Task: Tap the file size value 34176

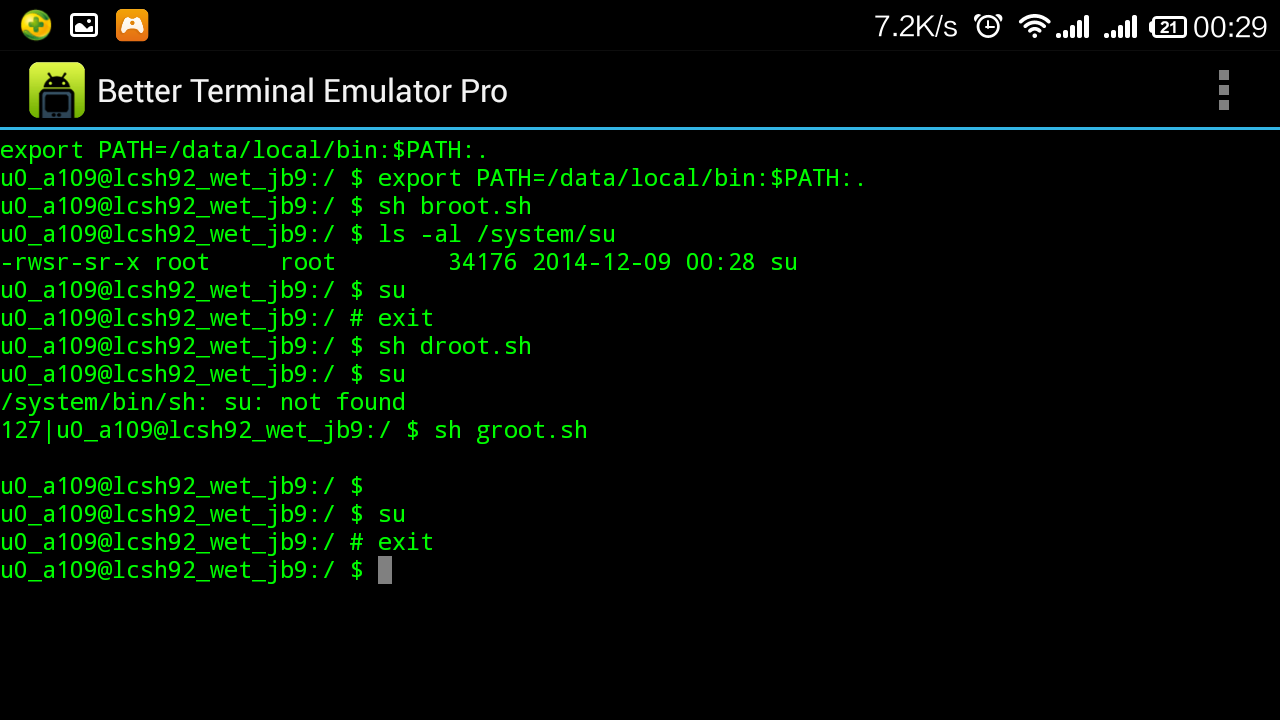Action: pyautogui.click(x=482, y=262)
